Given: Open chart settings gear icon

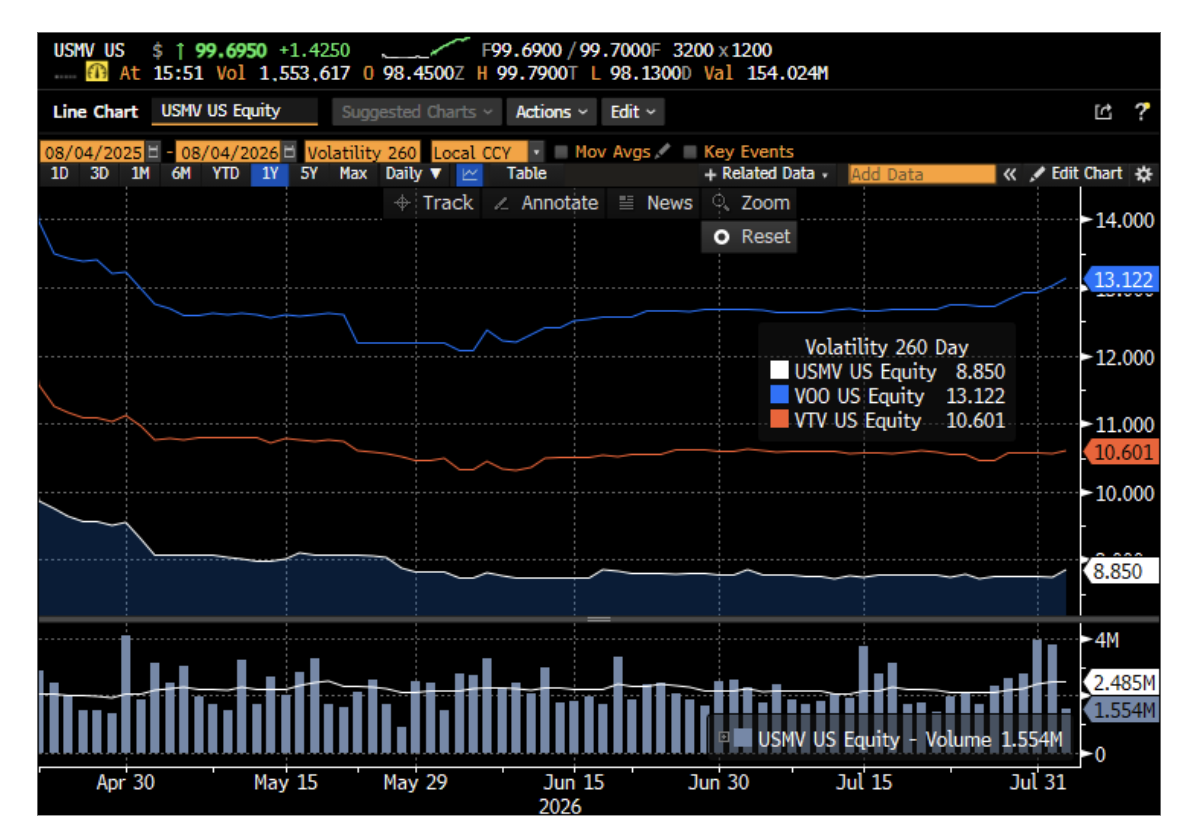Looking at the screenshot, I should (1143, 174).
